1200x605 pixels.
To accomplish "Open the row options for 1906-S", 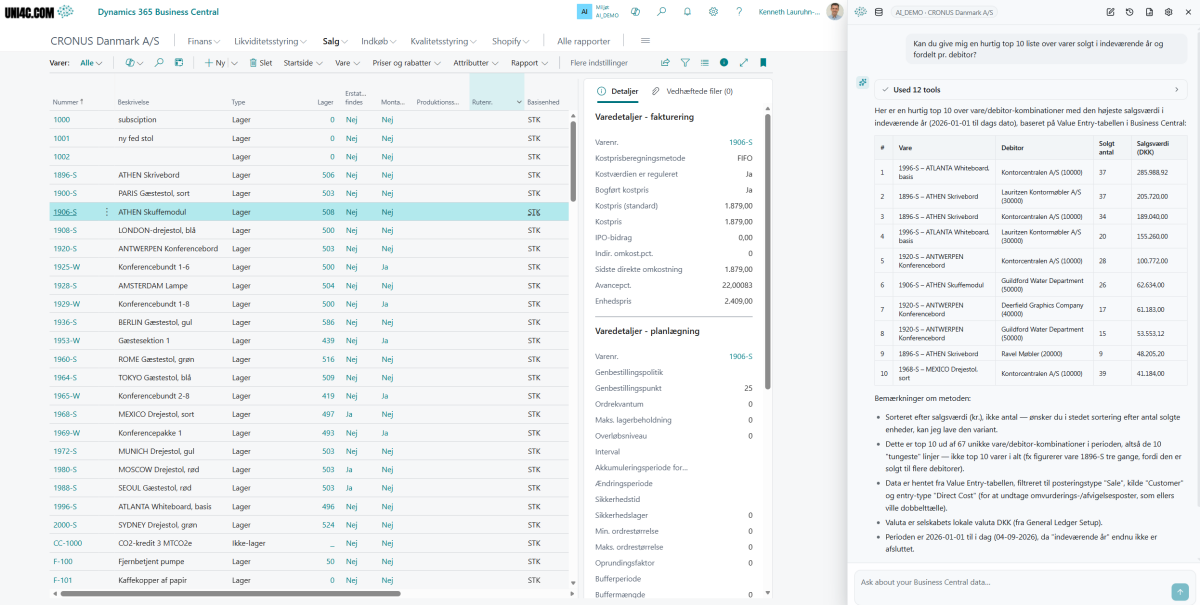I will pos(107,212).
